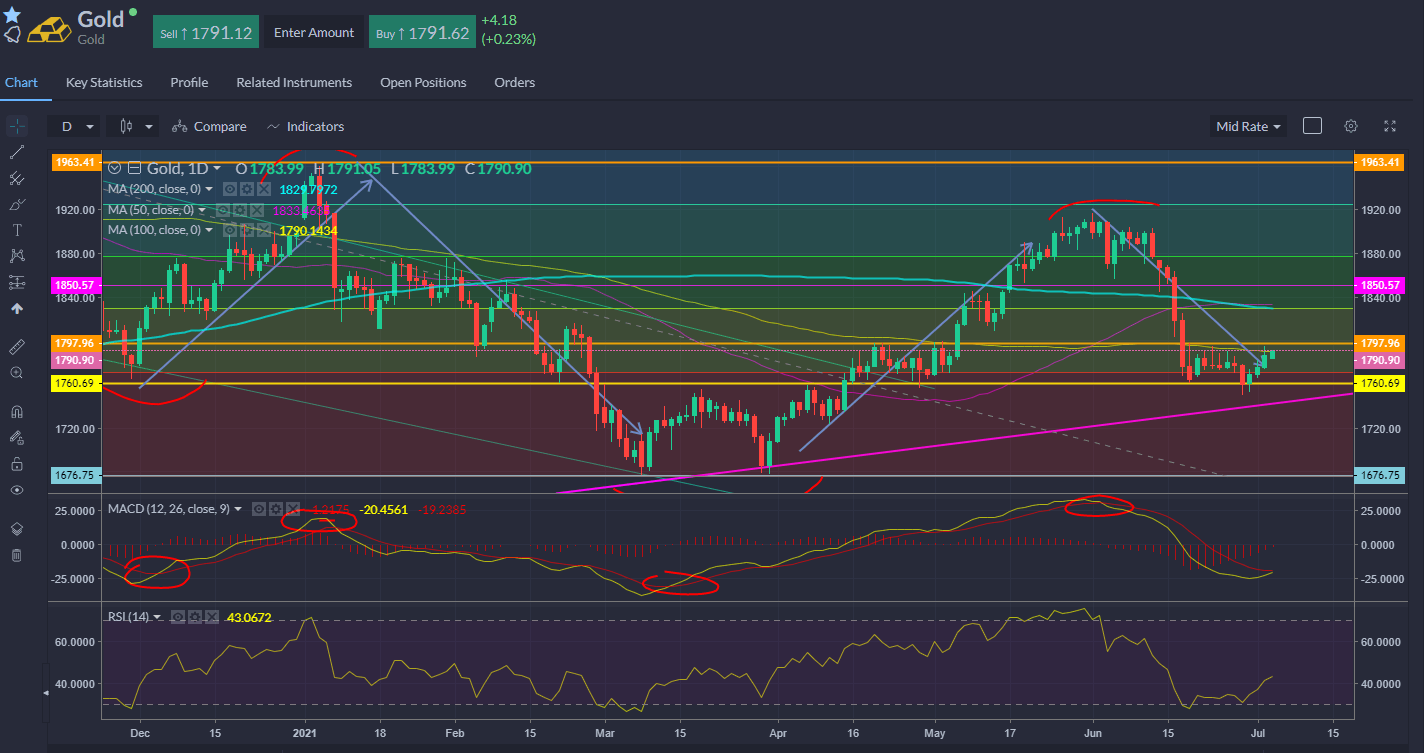Image resolution: width=1424 pixels, height=753 pixels.
Task: Remove the MA 200 indicator
Action: (x=263, y=189)
